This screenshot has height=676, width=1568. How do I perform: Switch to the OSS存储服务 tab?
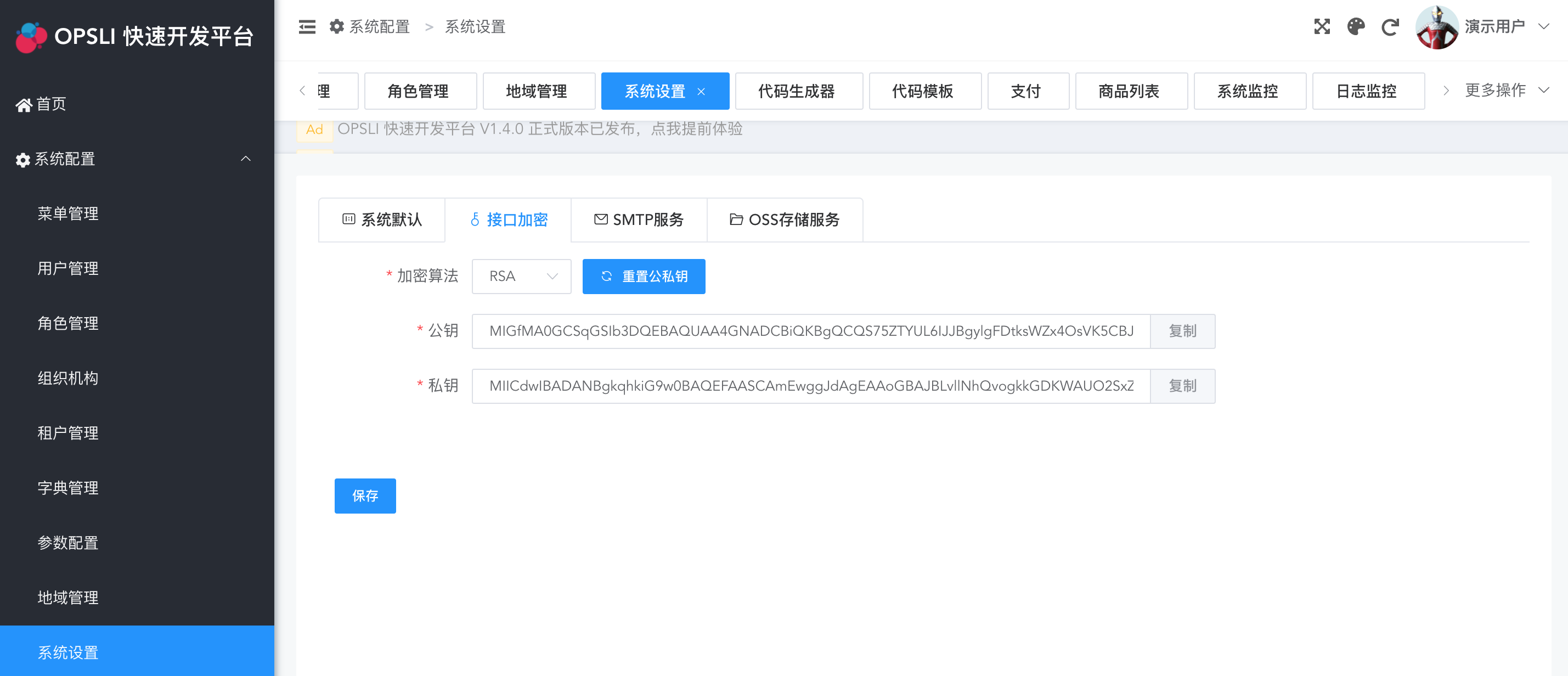click(x=785, y=220)
